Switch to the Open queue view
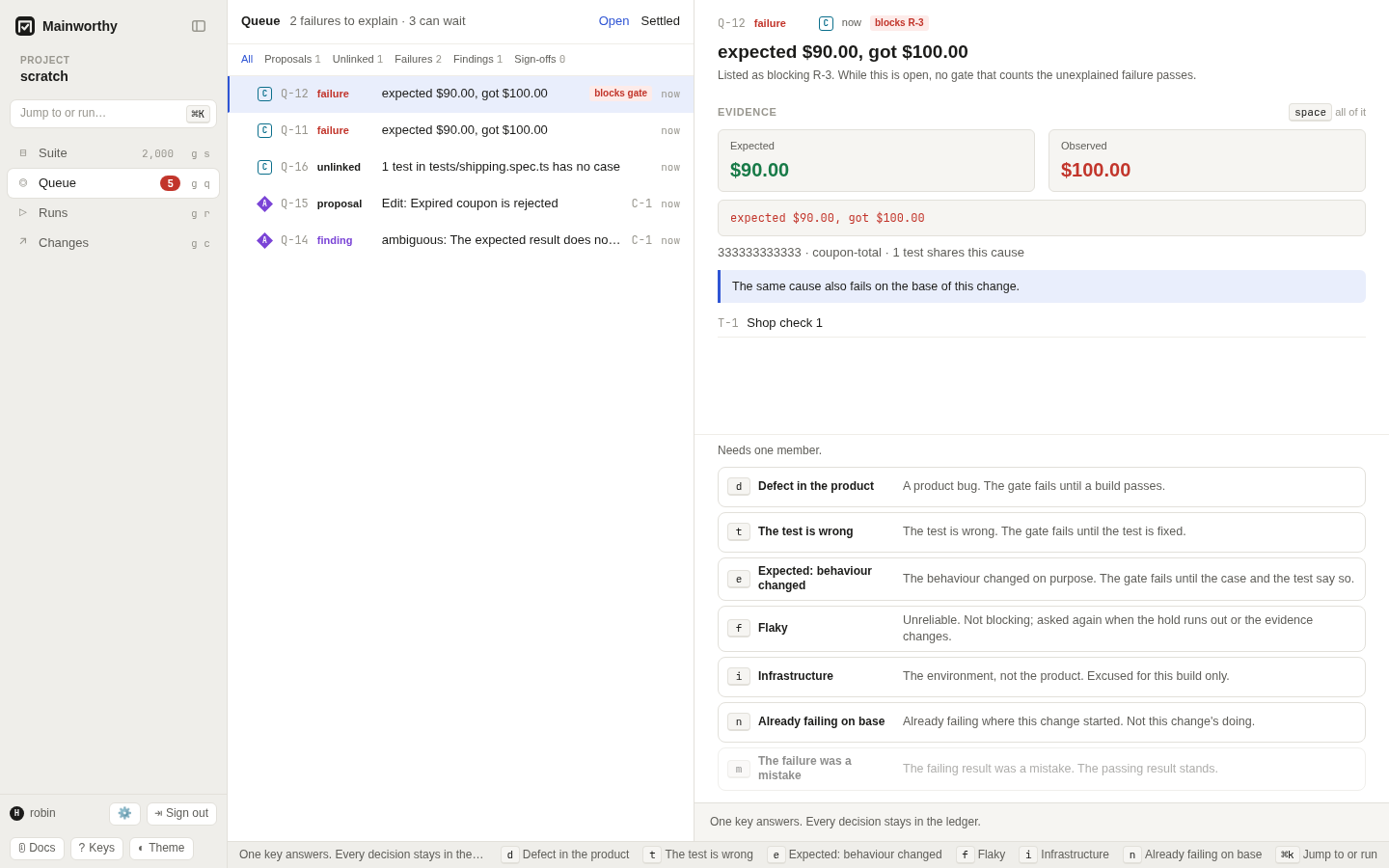Screen dimensions: 1389x868 point(613,21)
